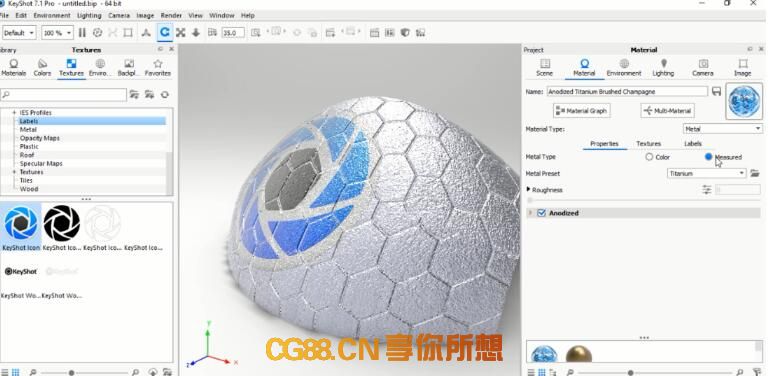Select the tumble camera rotate icon

pyautogui.click(x=165, y=33)
